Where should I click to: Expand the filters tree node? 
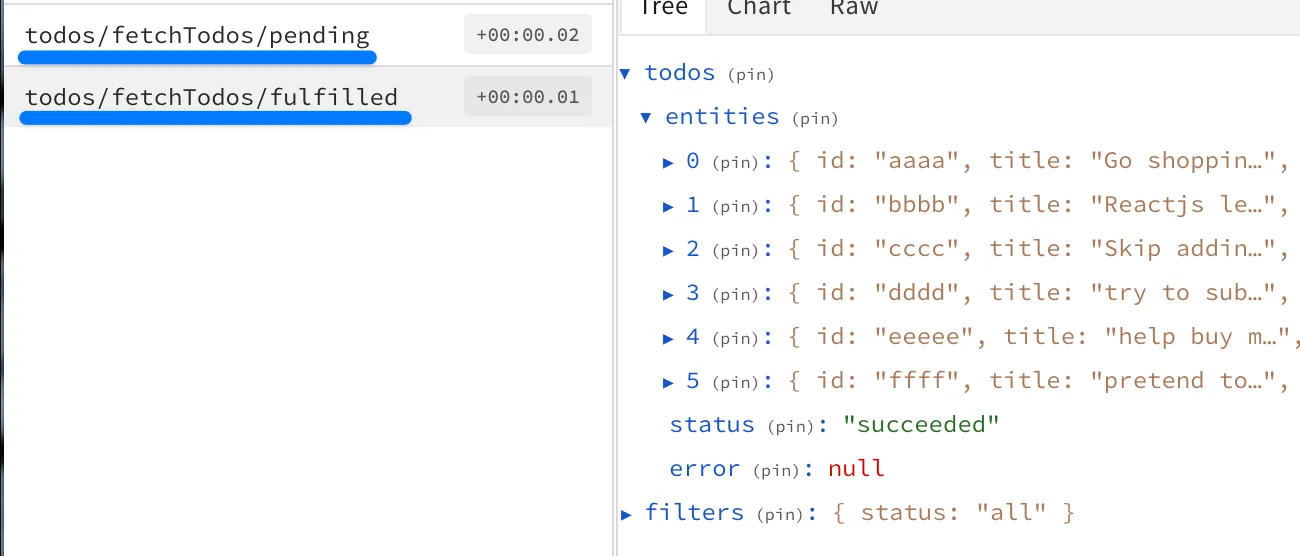pos(626,513)
